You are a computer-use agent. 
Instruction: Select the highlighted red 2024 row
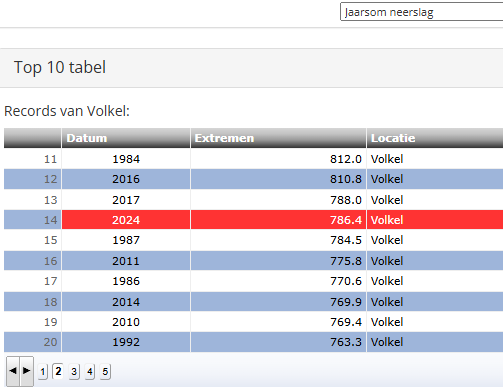(253, 220)
